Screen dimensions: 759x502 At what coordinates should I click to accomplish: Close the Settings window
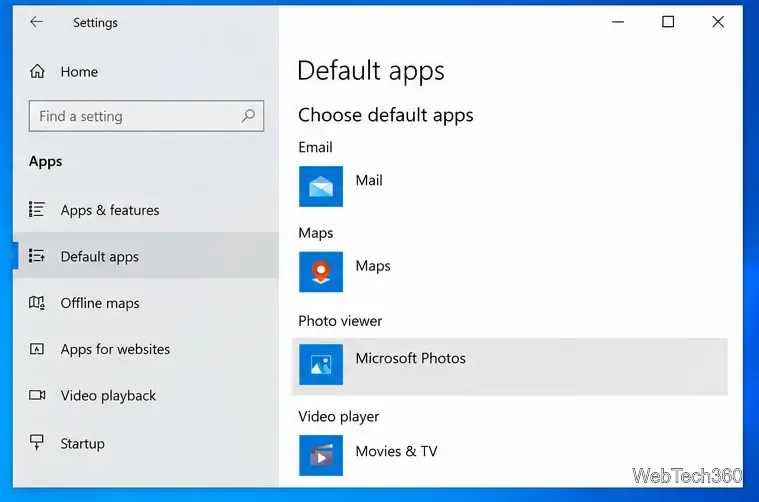[718, 22]
